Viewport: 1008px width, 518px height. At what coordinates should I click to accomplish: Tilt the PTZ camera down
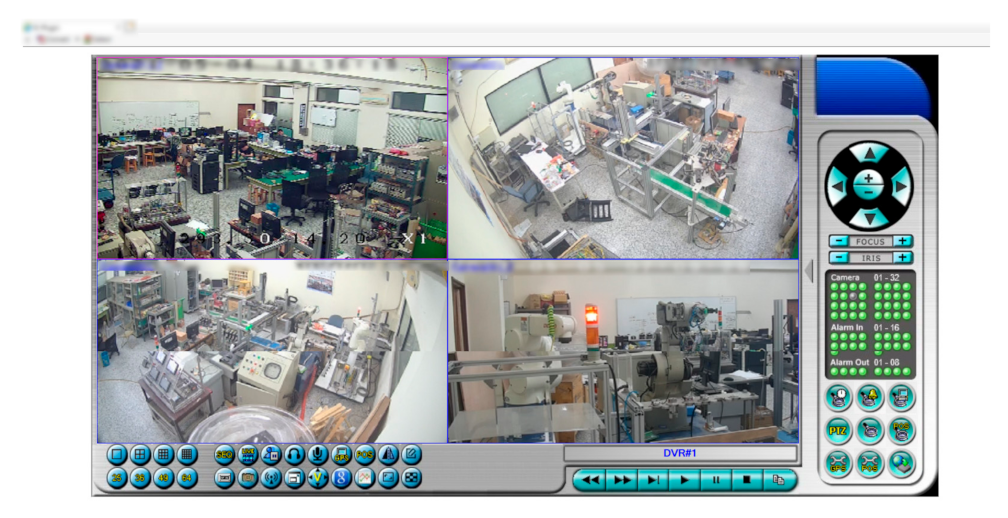tap(869, 219)
